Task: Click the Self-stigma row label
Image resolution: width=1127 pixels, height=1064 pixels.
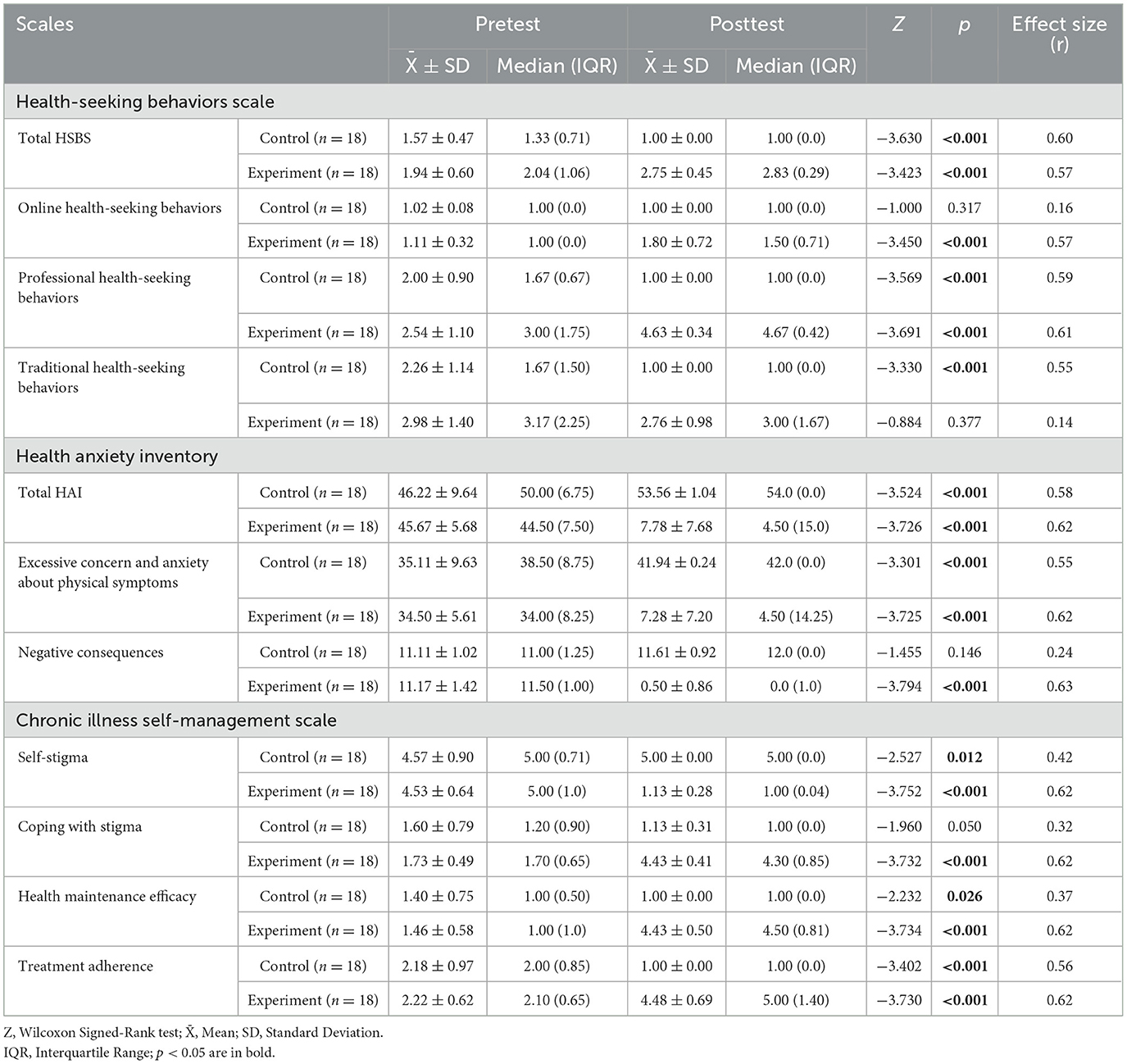Action: 53,757
